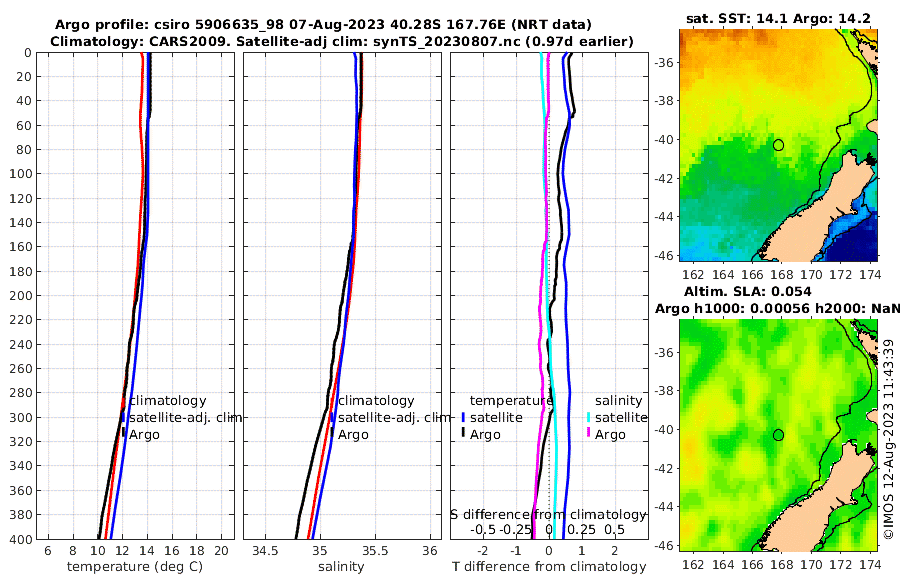Click the Climatology CARS2009 subtitle line
Viewport: 900px width, 580px height.
(342, 41)
